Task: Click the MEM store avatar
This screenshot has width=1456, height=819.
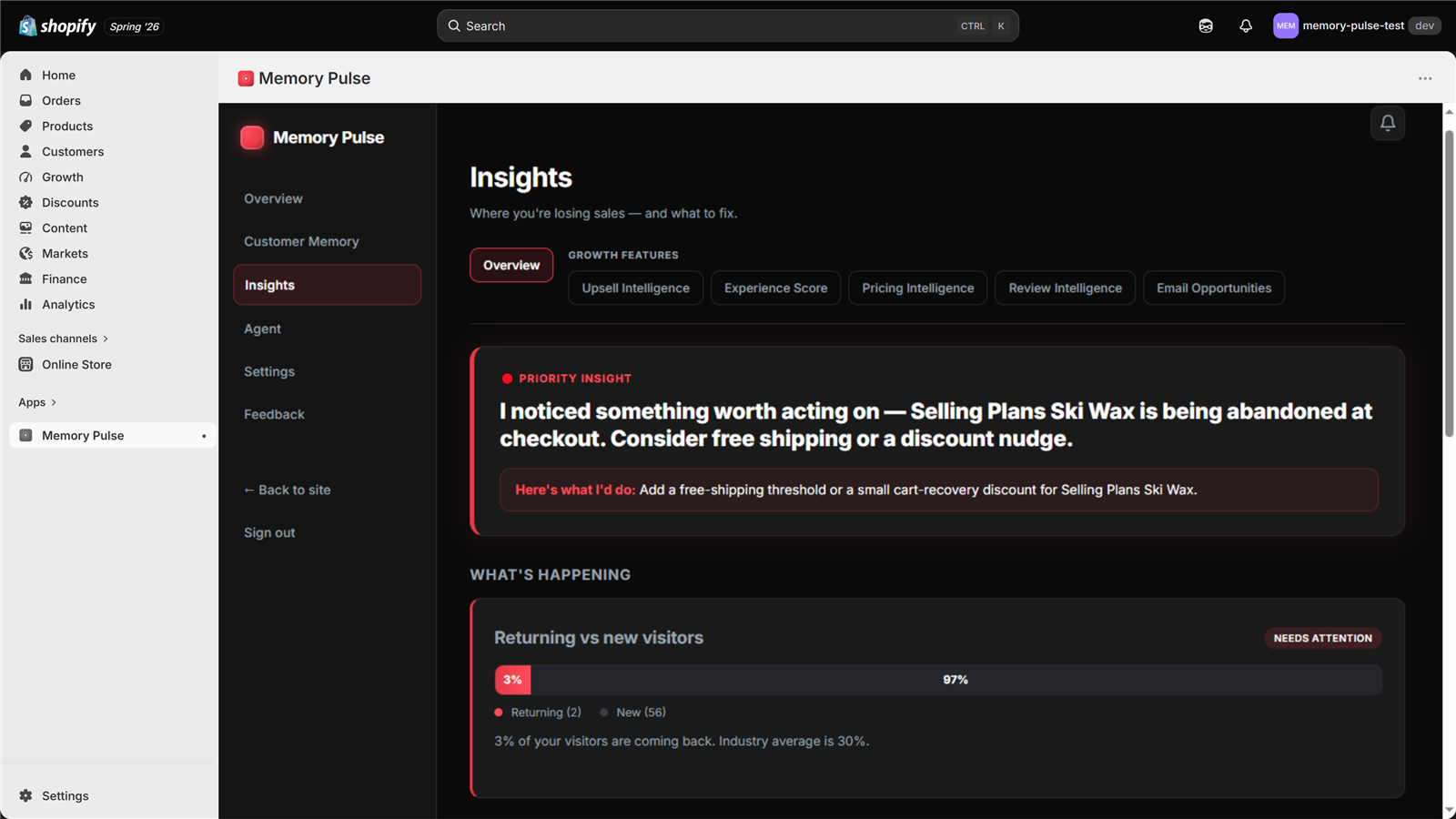Action: (1286, 25)
